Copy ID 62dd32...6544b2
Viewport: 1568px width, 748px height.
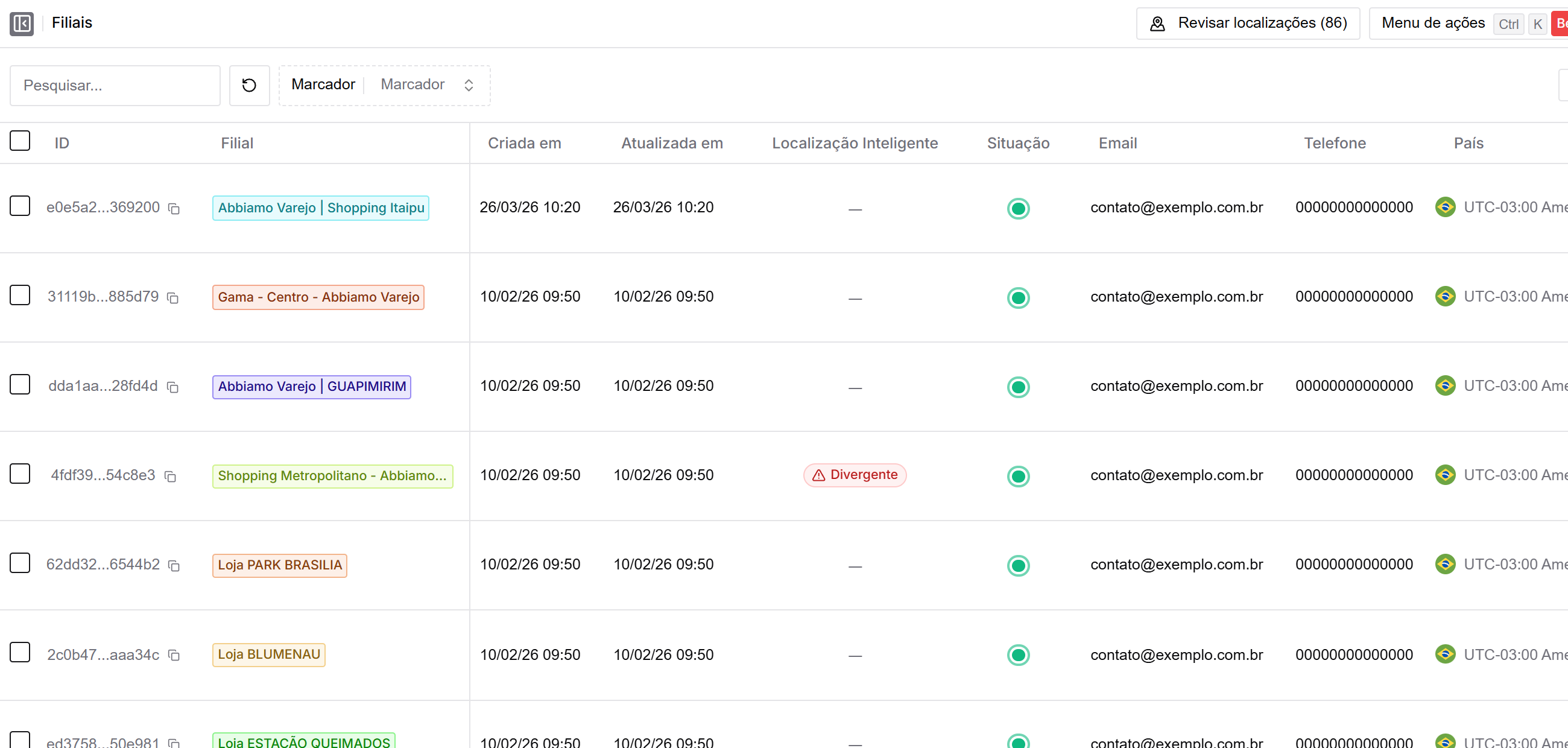(x=174, y=565)
